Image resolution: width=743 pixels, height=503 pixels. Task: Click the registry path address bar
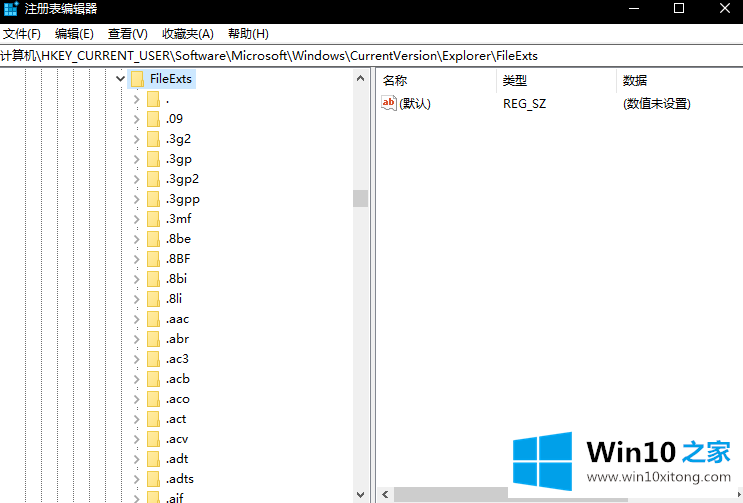(372, 56)
